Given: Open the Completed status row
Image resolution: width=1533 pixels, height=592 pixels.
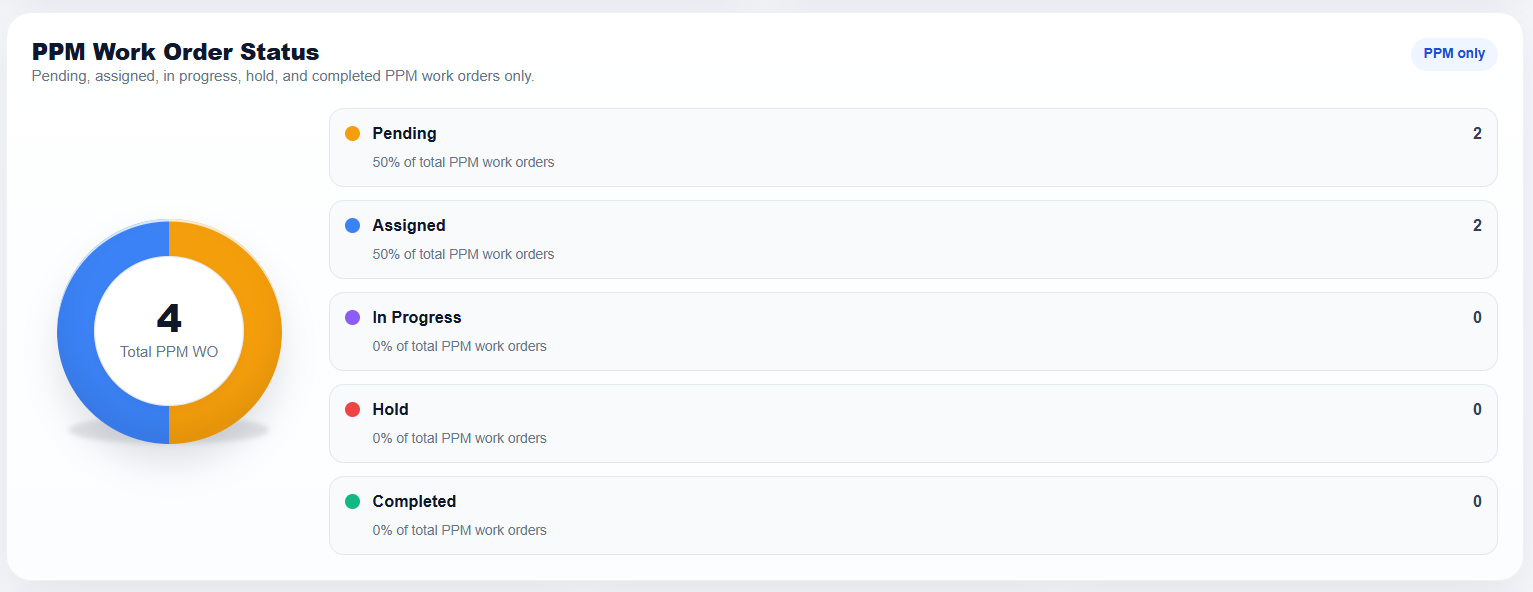Looking at the screenshot, I should coord(913,515).
